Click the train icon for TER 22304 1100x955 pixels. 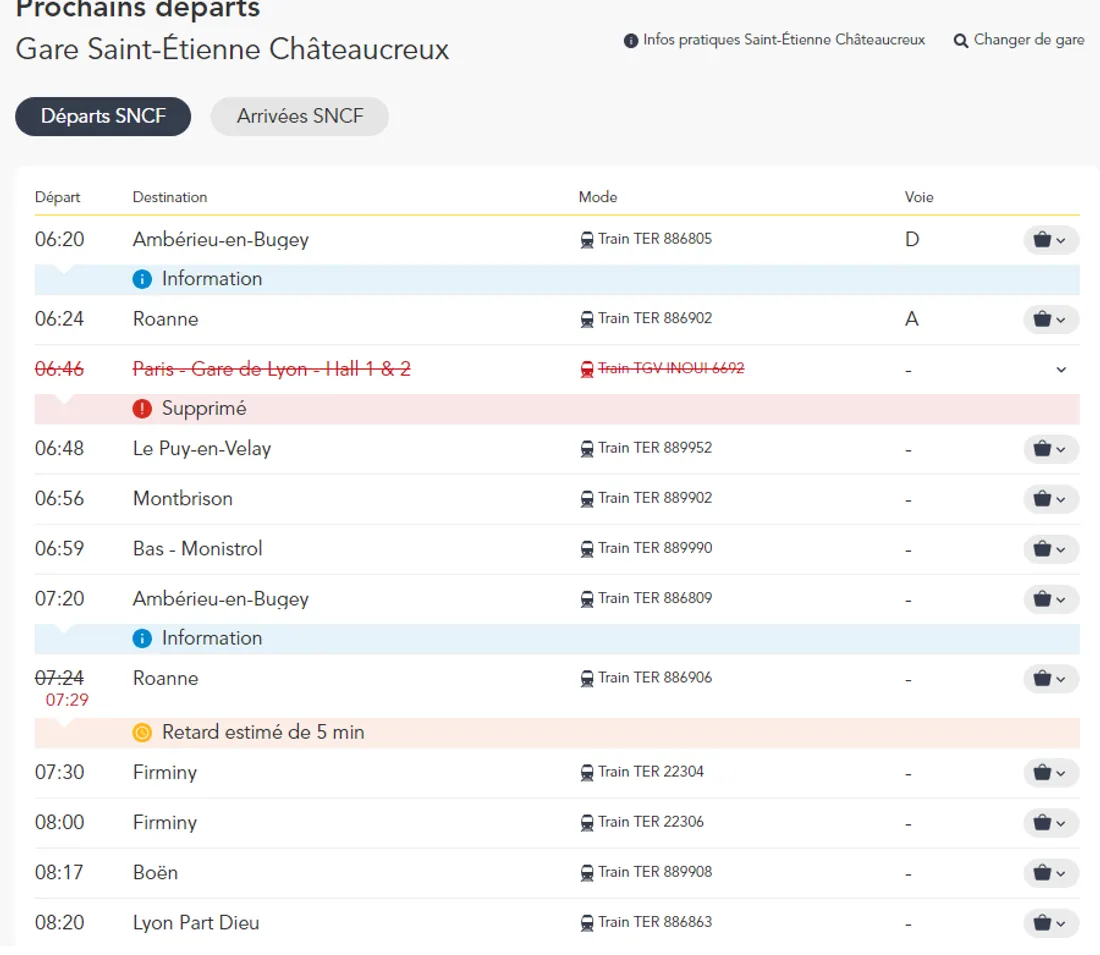coord(587,773)
